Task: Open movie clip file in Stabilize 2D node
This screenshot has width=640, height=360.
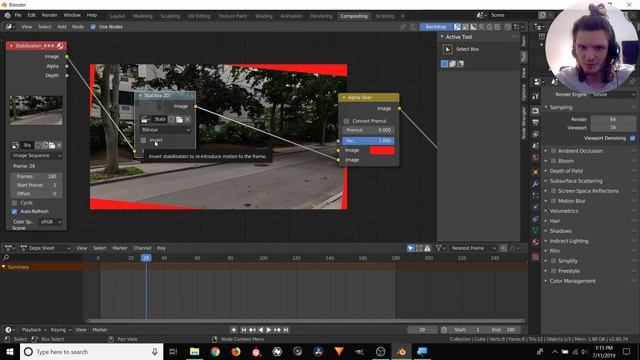Action: tap(179, 119)
